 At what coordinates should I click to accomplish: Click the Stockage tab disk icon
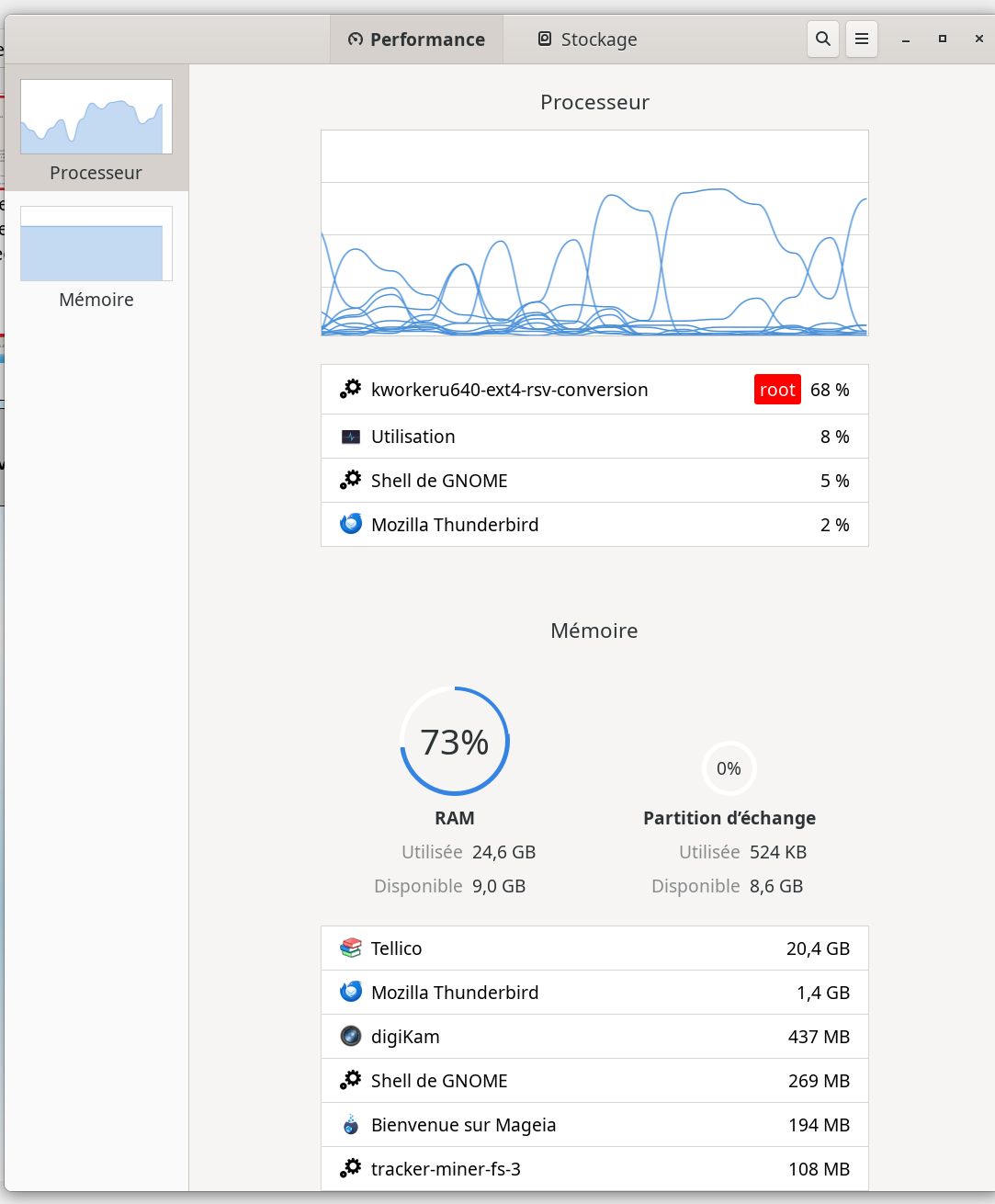click(x=545, y=39)
